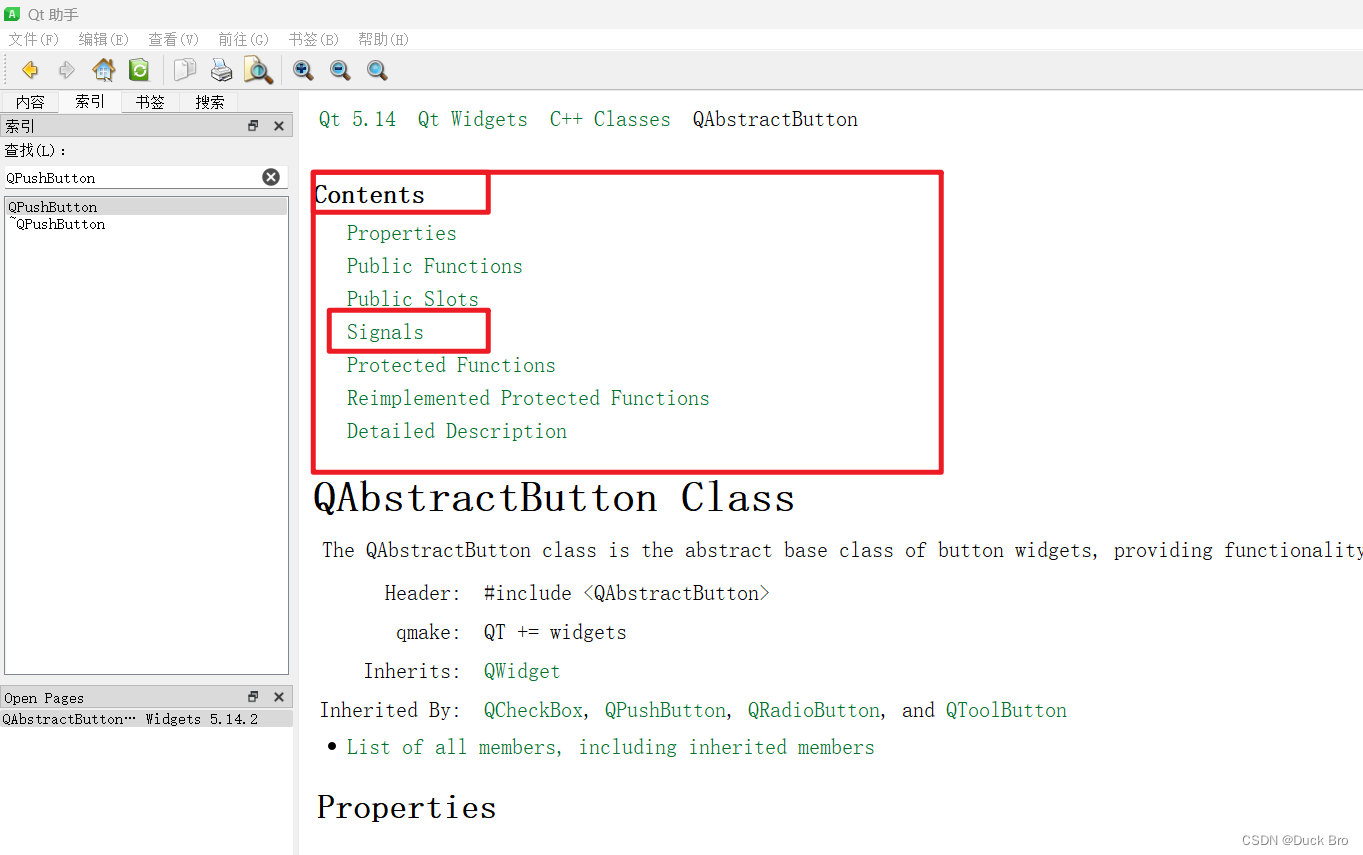Close the Open Pages panel
The image size is (1363, 855).
click(279, 697)
